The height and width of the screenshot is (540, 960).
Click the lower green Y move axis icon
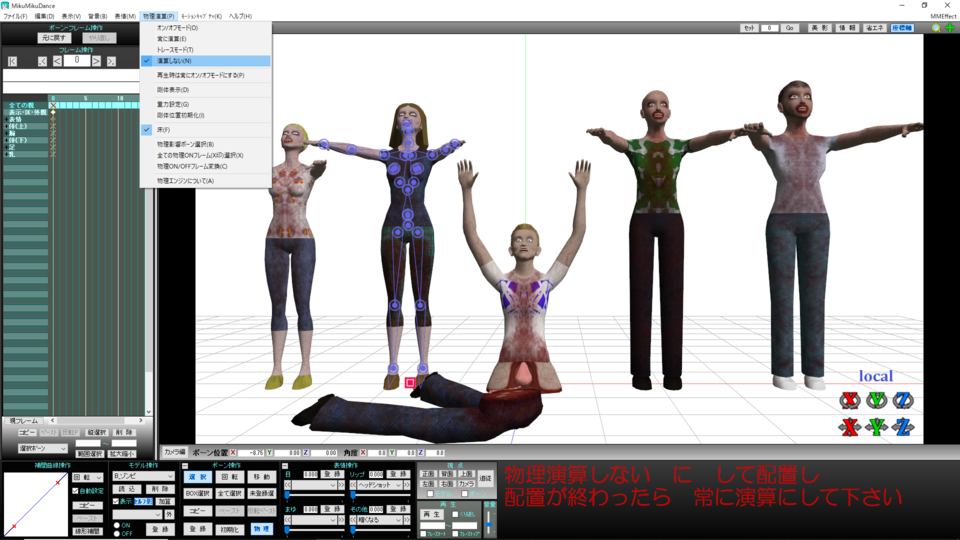[877, 427]
